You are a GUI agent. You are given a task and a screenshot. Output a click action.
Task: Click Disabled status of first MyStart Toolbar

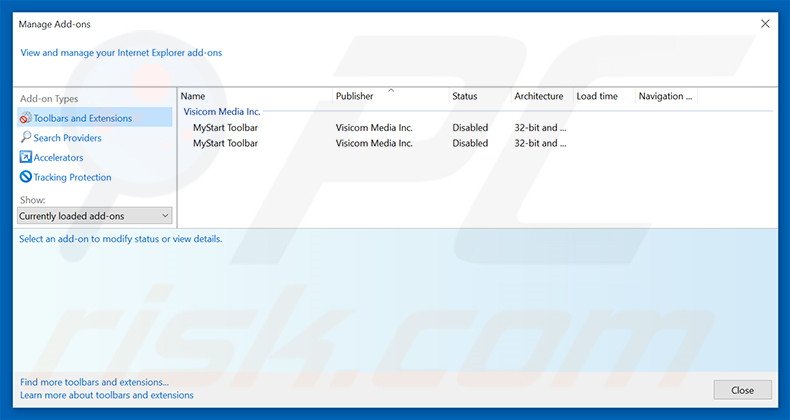click(470, 127)
